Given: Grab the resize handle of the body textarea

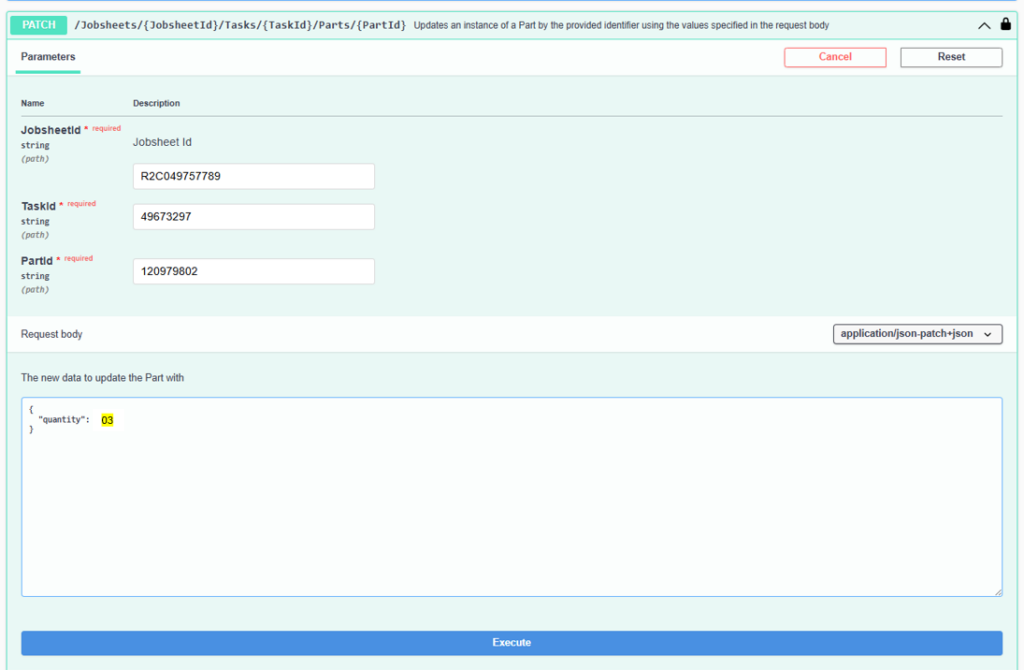Looking at the screenshot, I should pos(997,592).
